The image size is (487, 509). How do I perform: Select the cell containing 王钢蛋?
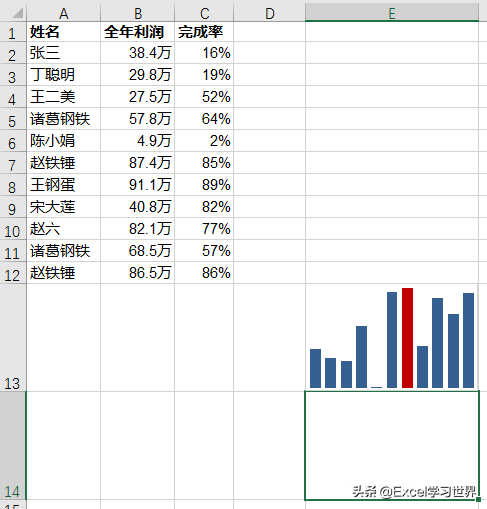63,185
